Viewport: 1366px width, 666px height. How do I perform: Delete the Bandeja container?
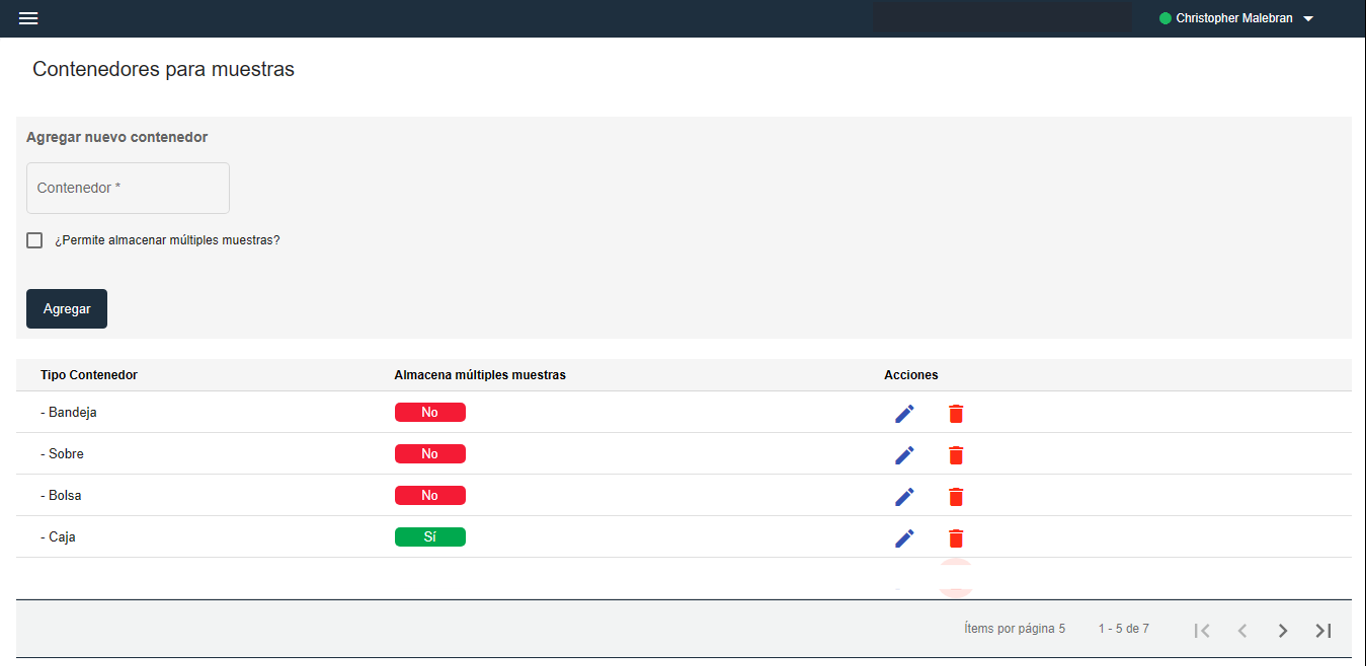[956, 414]
